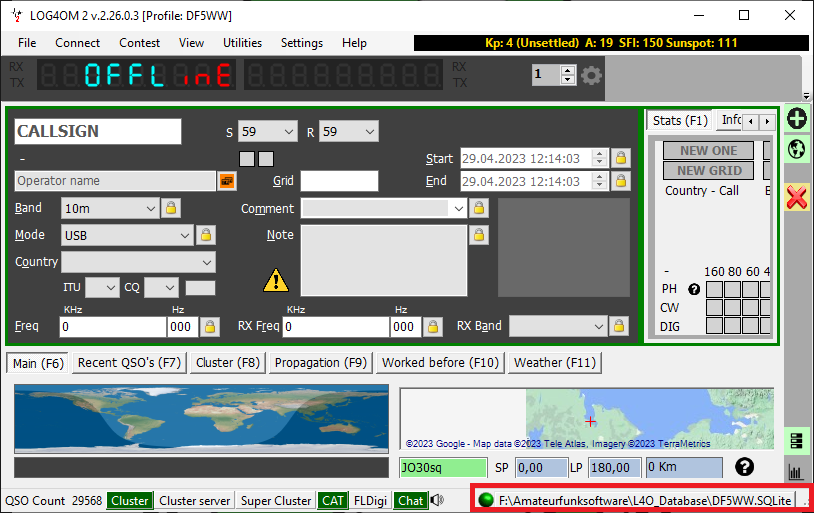
Task: Switch to Propagation (F9) tab
Action: click(321, 362)
